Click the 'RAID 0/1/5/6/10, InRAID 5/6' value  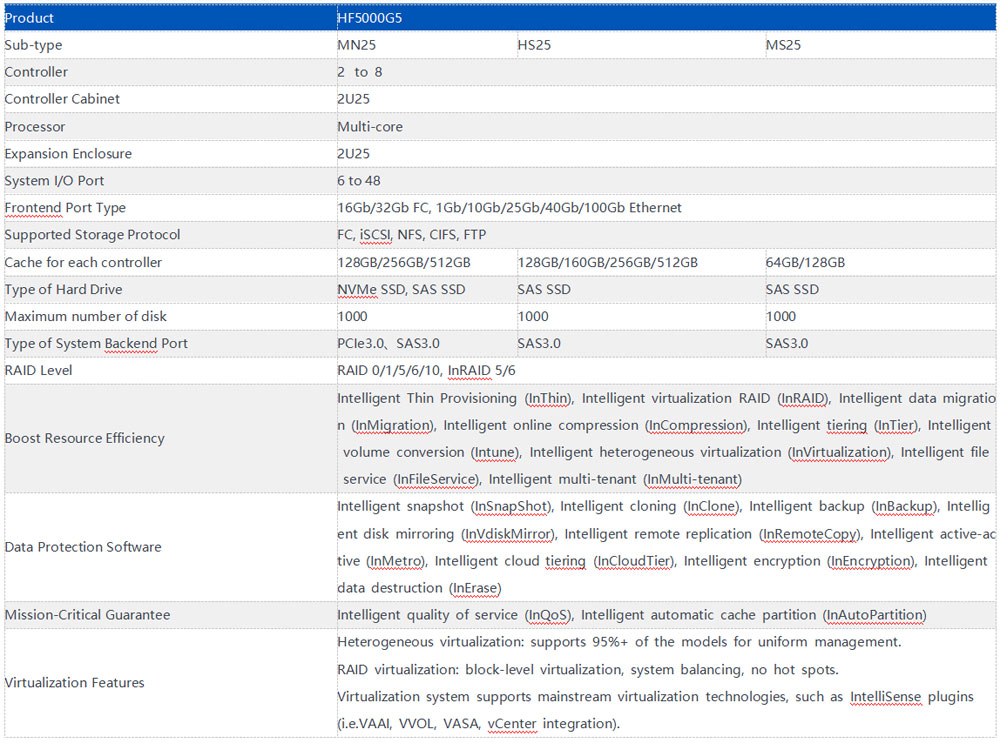426,371
